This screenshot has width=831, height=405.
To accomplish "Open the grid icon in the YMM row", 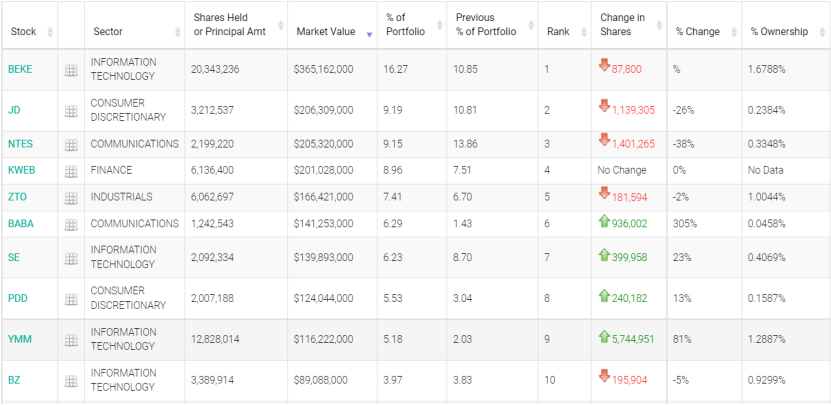I will pos(71,340).
